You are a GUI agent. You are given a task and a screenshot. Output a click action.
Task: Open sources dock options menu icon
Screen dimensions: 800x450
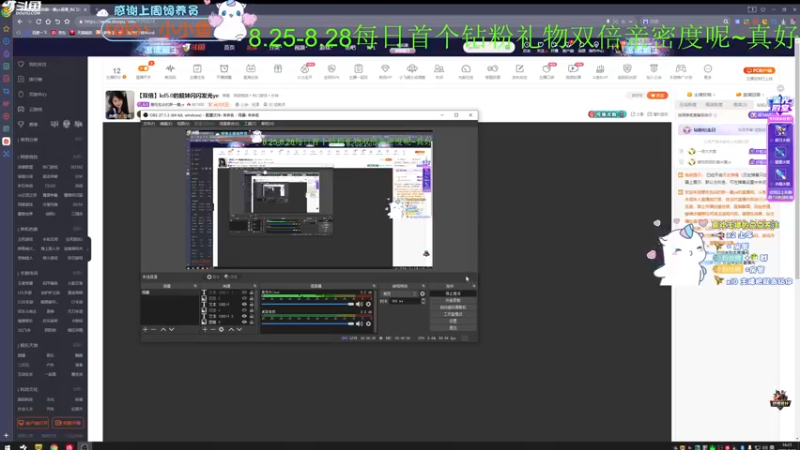255,286
